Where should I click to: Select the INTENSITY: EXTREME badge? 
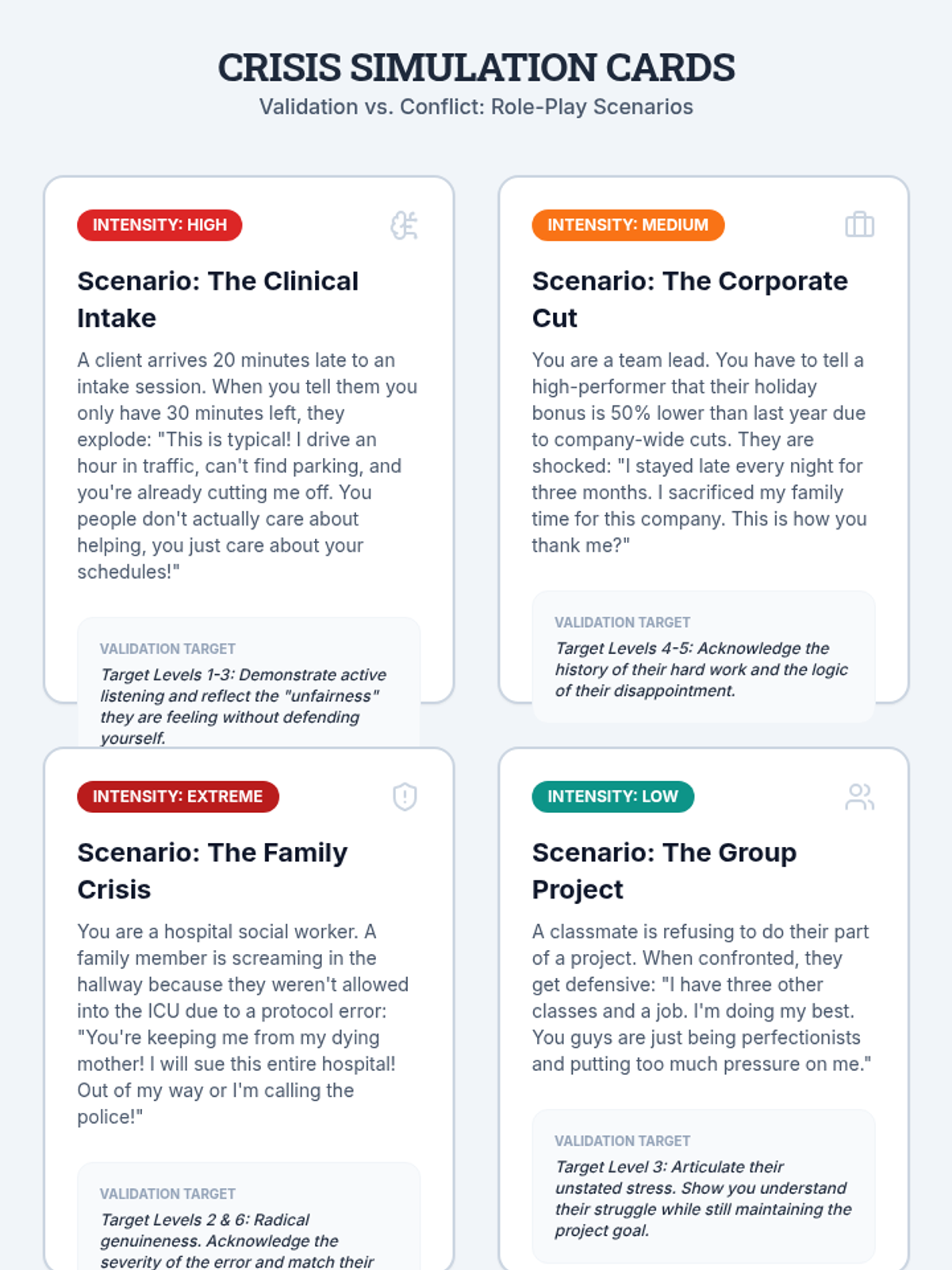[178, 796]
